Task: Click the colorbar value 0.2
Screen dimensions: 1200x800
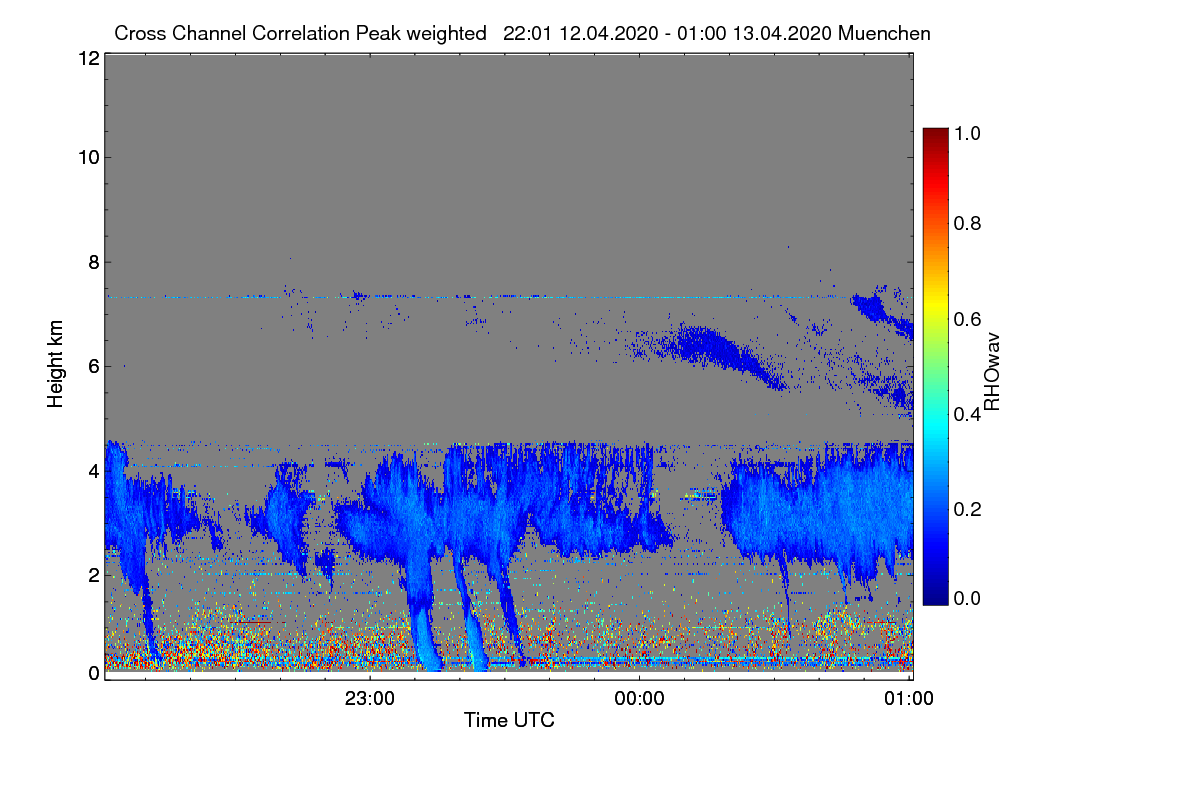Action: [967, 508]
